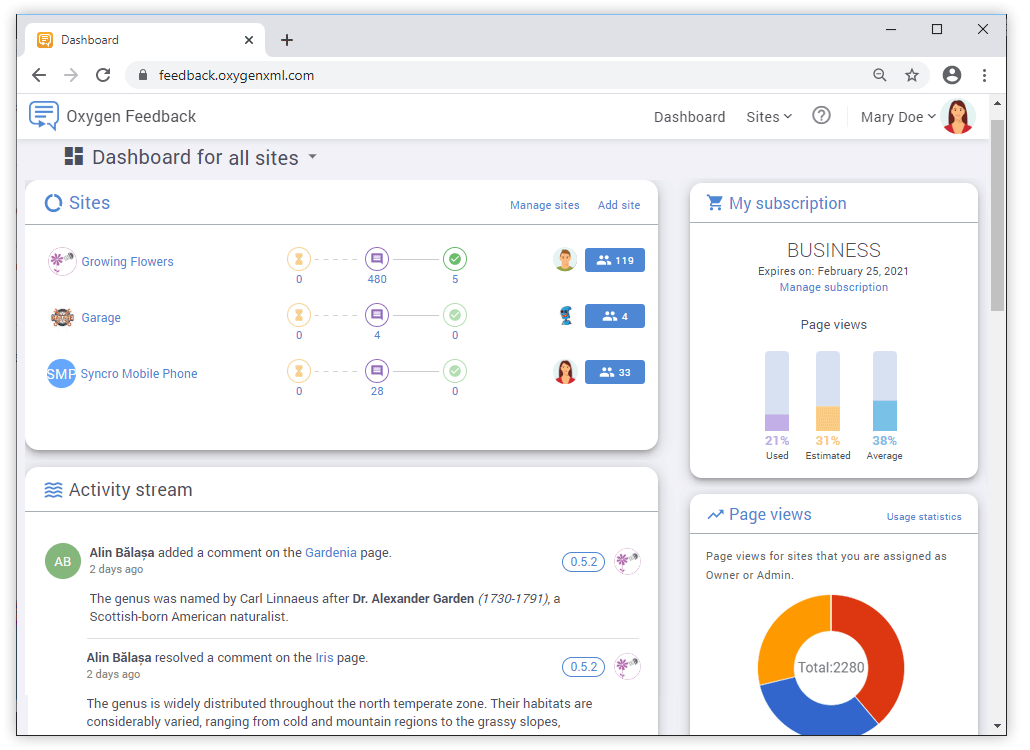This screenshot has height=750, width=1030.
Task: Open the Chrome profile account icon
Action: click(952, 75)
